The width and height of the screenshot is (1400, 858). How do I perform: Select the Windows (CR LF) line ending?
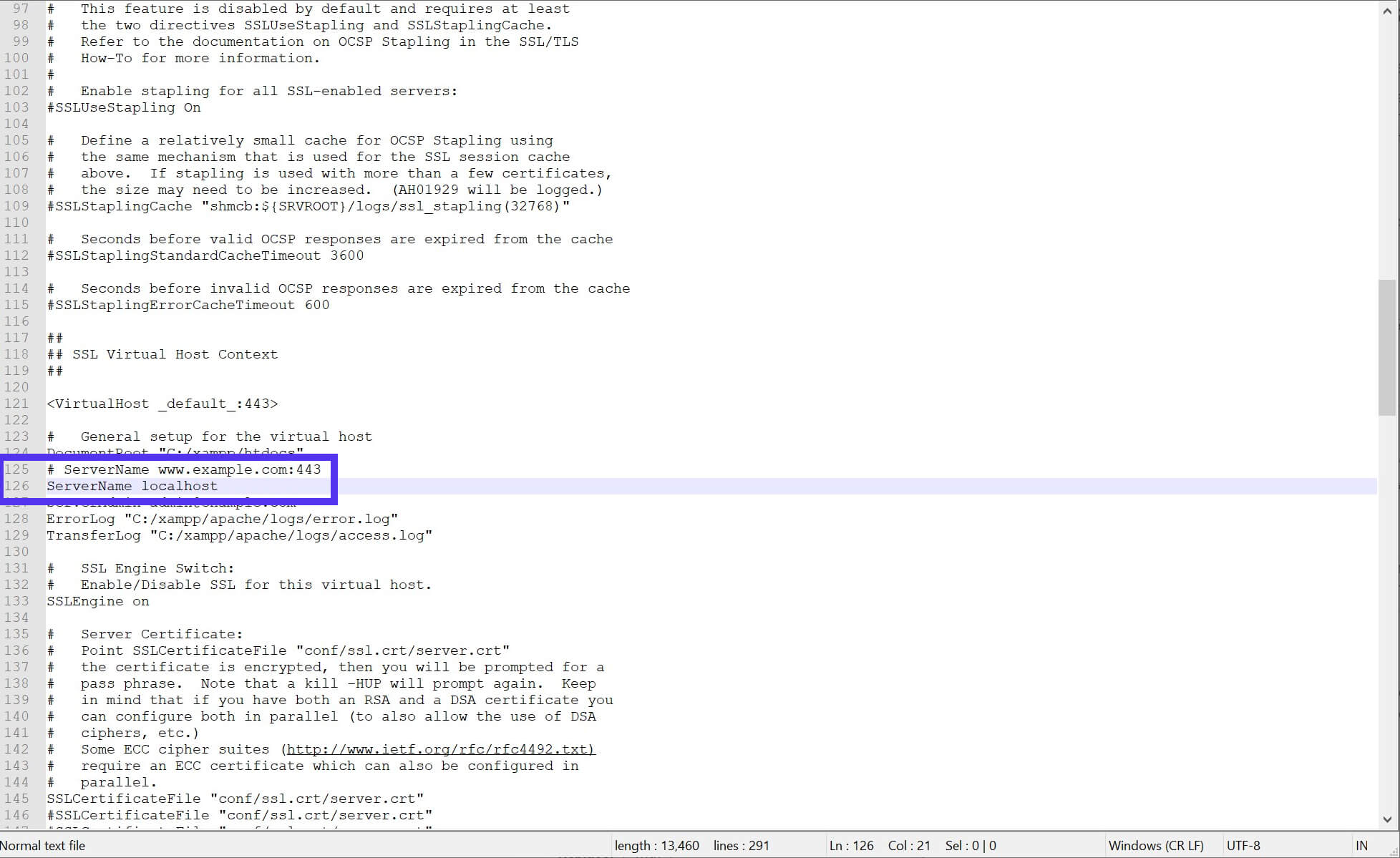coord(1151,845)
